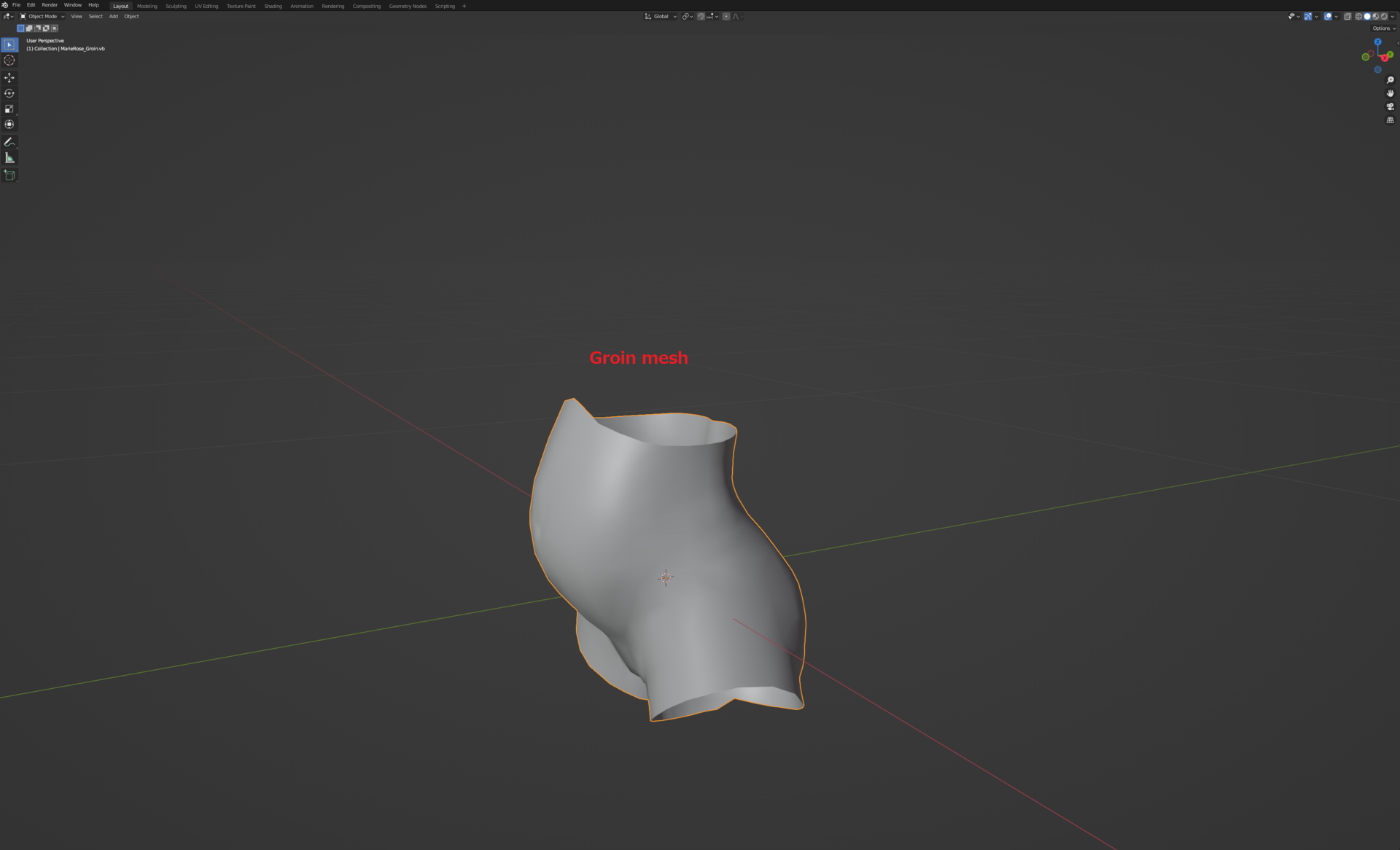Screen dimensions: 1400x850
Task: Open object visibility and selectability dropdown
Action: [1294, 16]
